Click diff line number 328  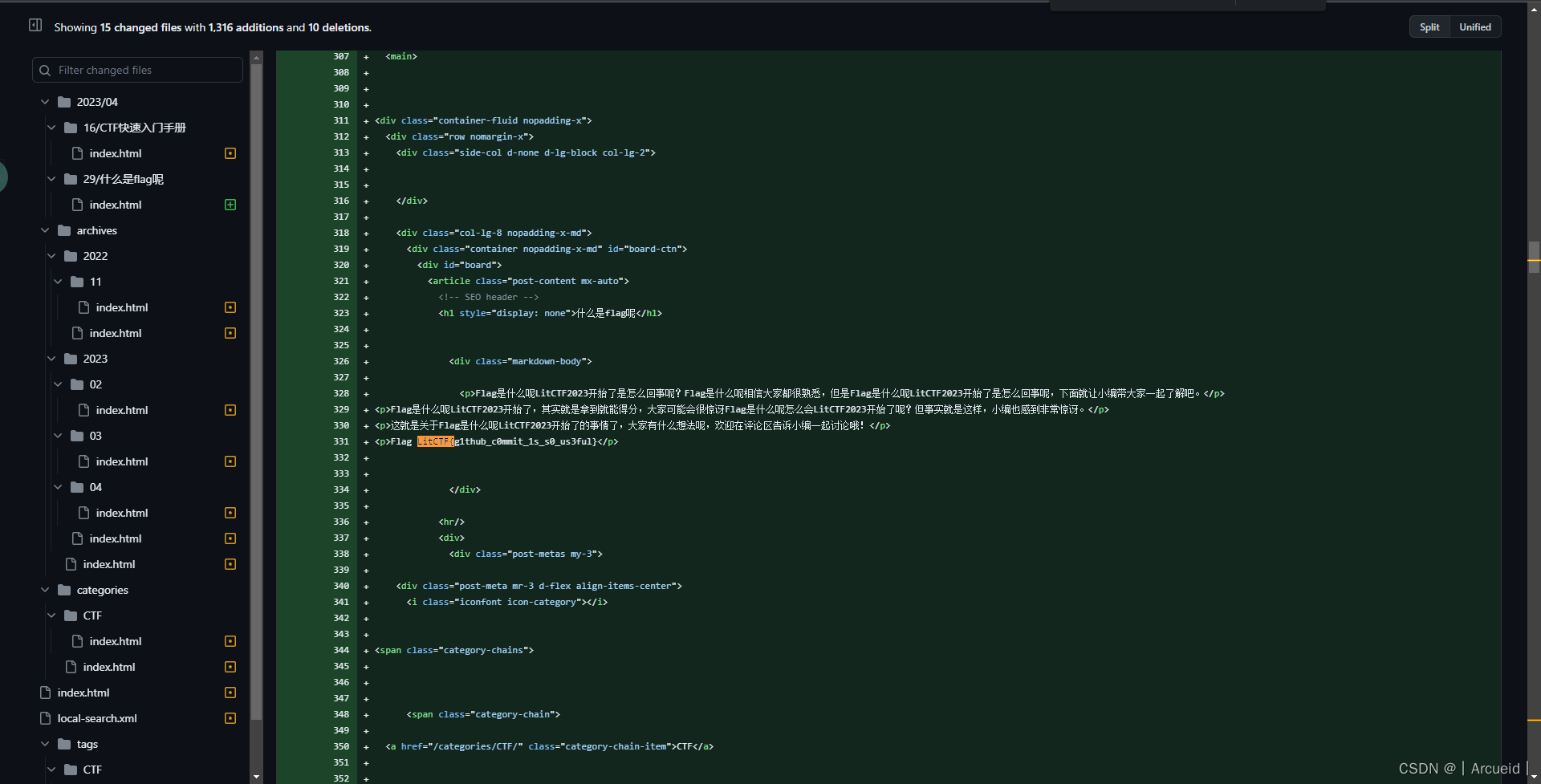(341, 393)
